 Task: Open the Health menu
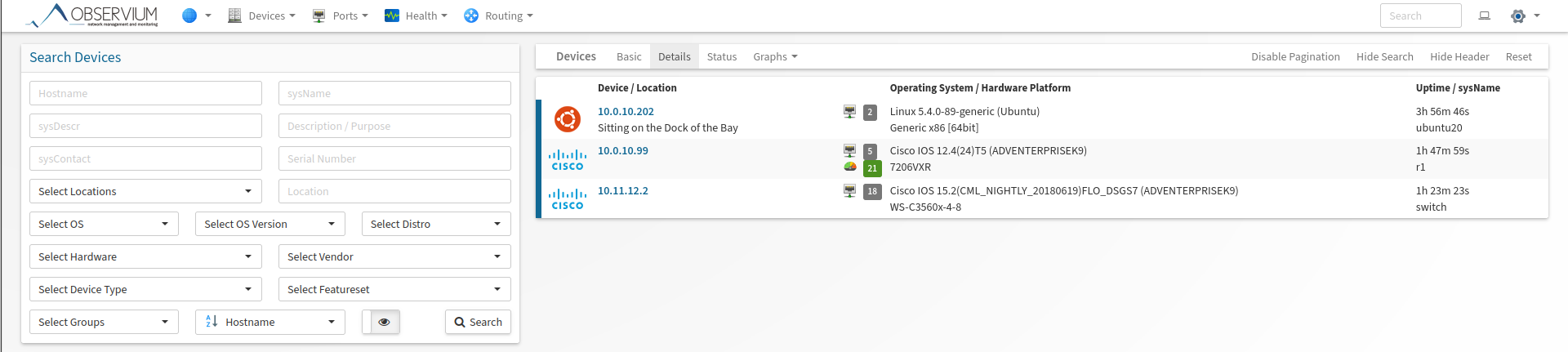pos(416,16)
